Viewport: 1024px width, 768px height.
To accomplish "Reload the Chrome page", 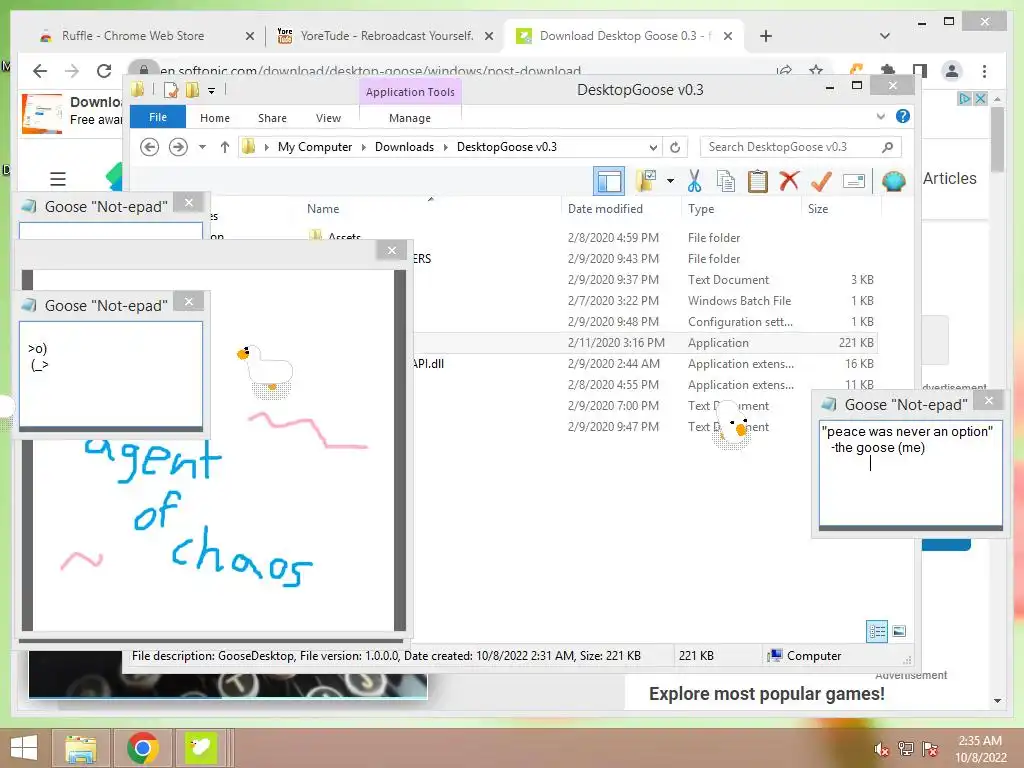I will (103, 71).
